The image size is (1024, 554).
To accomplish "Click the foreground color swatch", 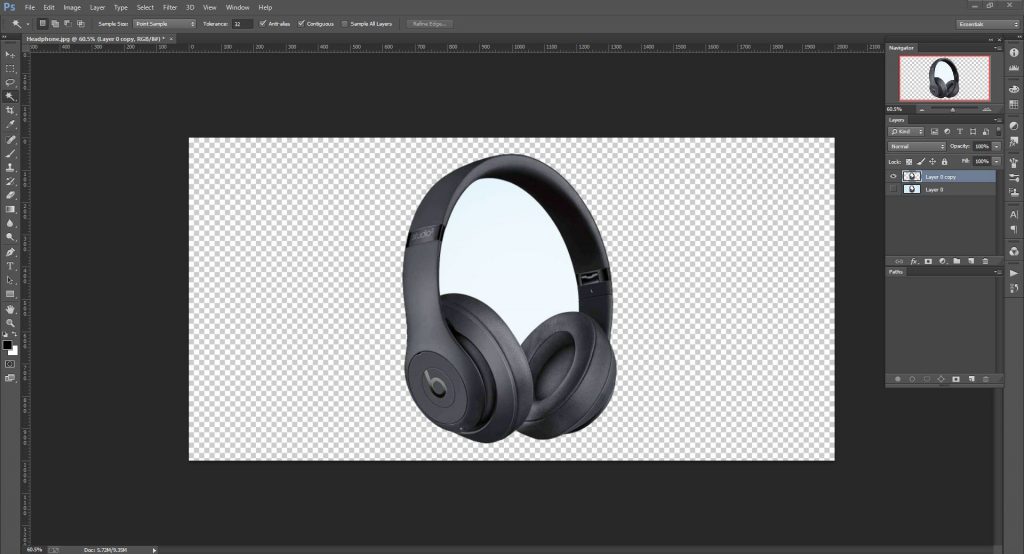I will pyautogui.click(x=7, y=344).
